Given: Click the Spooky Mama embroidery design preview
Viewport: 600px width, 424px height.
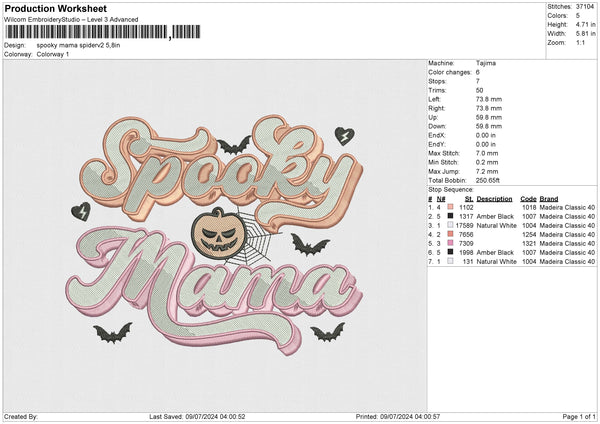Looking at the screenshot, I should (x=214, y=235).
